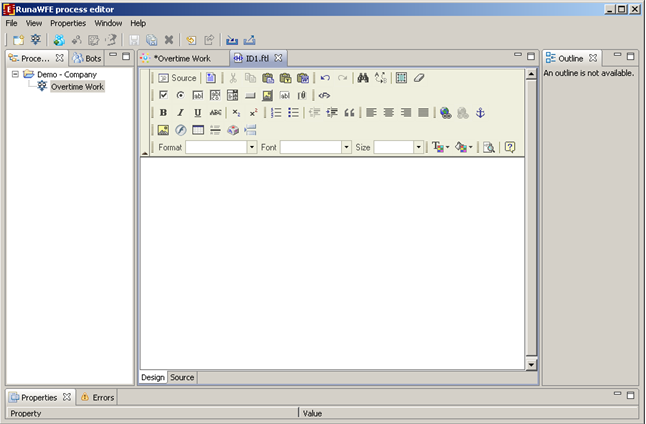Viewport: 646px width, 424px height.
Task: Insert a numbered list
Action: (x=277, y=113)
